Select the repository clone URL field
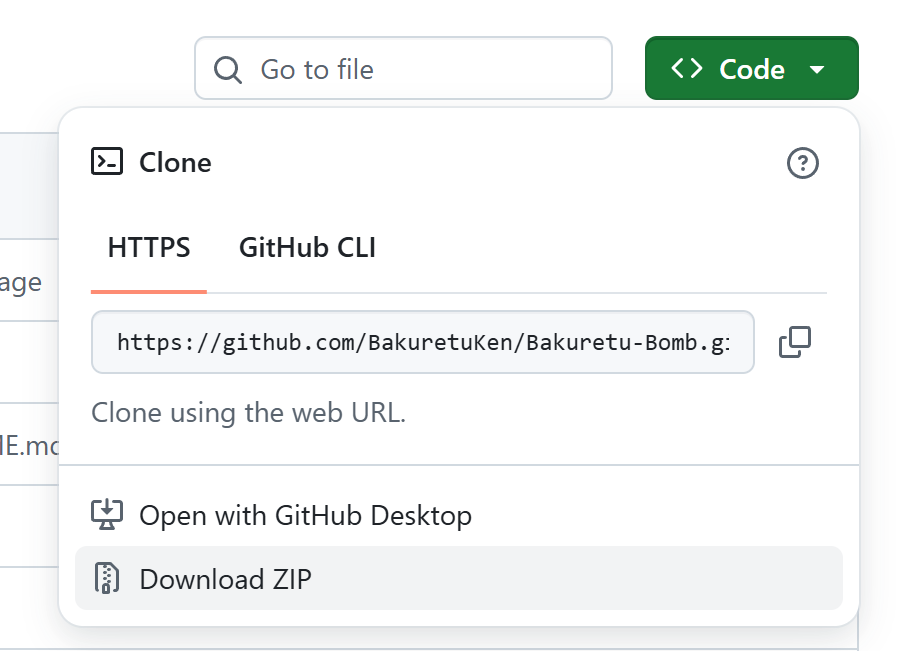 tap(422, 342)
